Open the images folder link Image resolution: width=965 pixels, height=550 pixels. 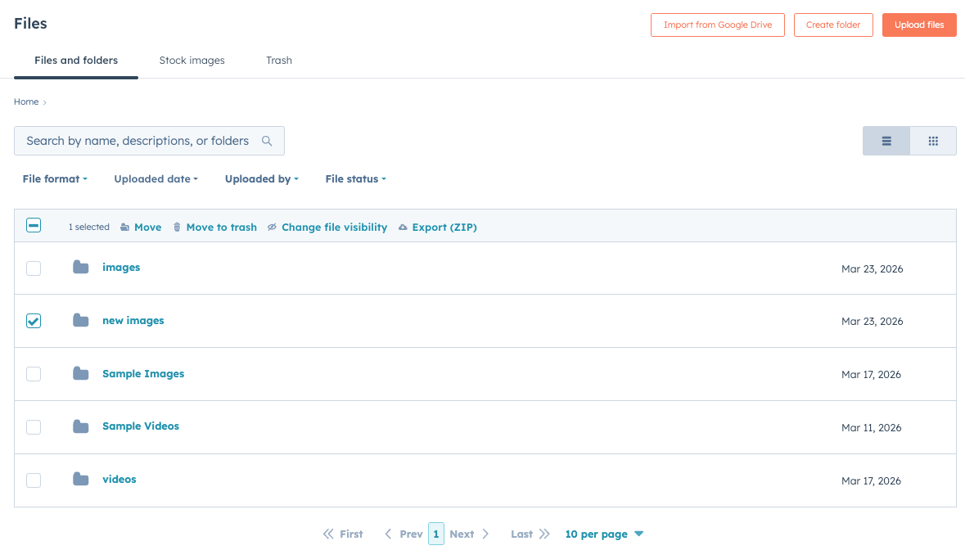(121, 267)
